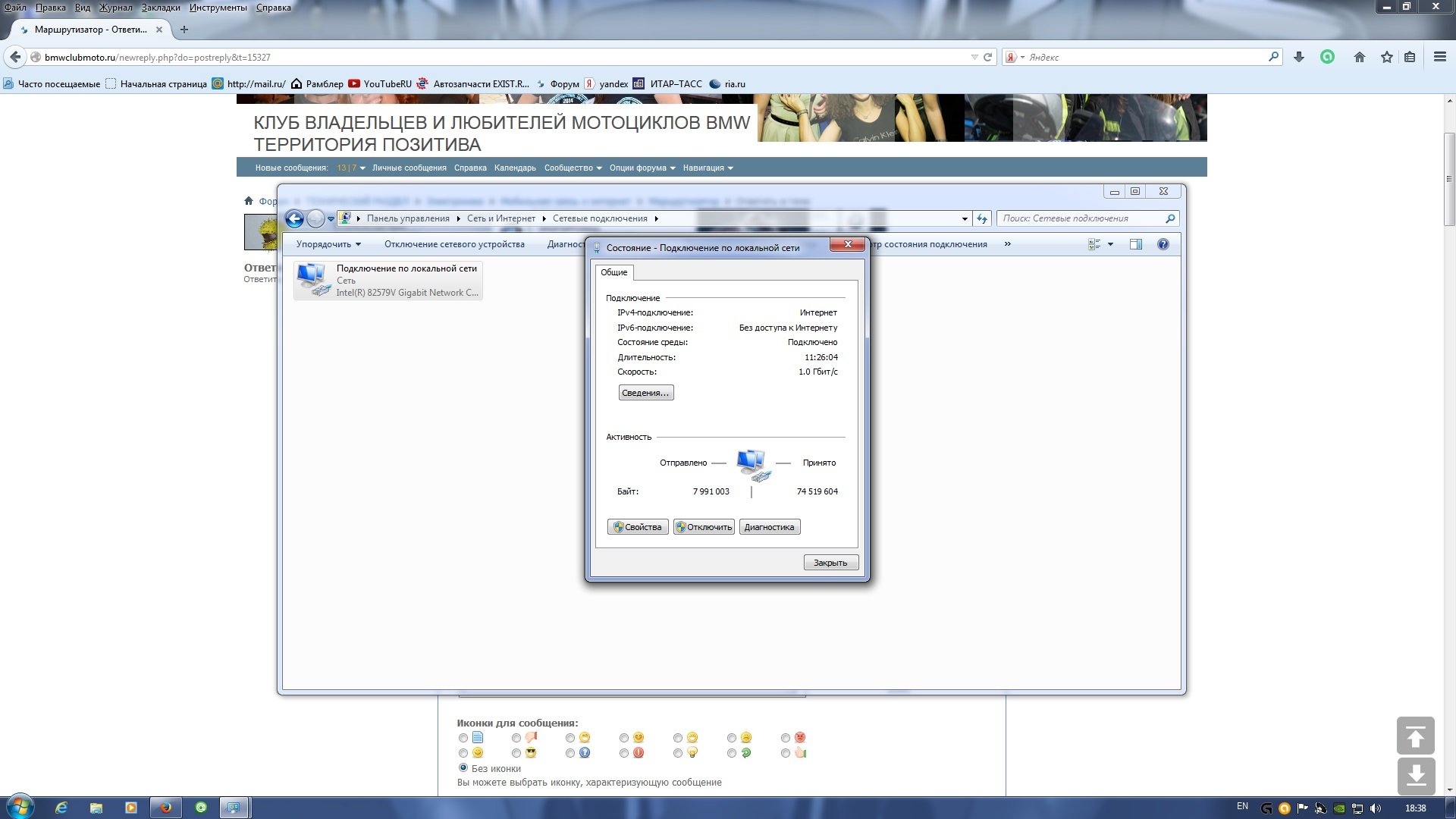Screen dimensions: 1456x819
Task: Click scroll-to-top arrow on page
Action: [x=1415, y=735]
